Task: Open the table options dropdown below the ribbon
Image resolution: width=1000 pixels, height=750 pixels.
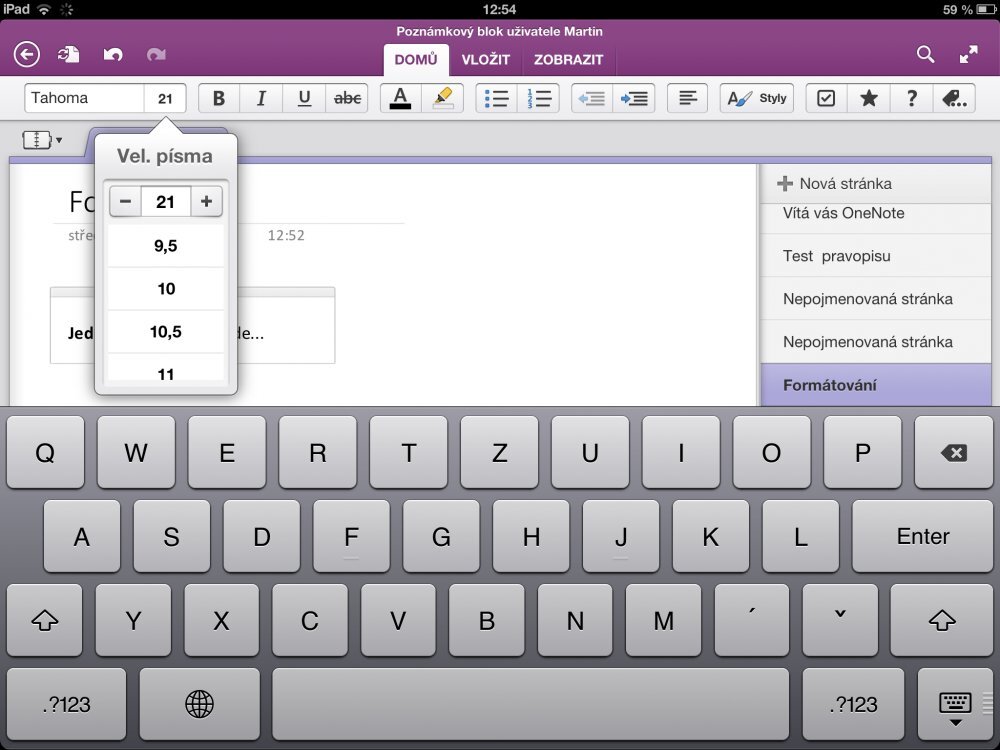Action: [x=41, y=139]
